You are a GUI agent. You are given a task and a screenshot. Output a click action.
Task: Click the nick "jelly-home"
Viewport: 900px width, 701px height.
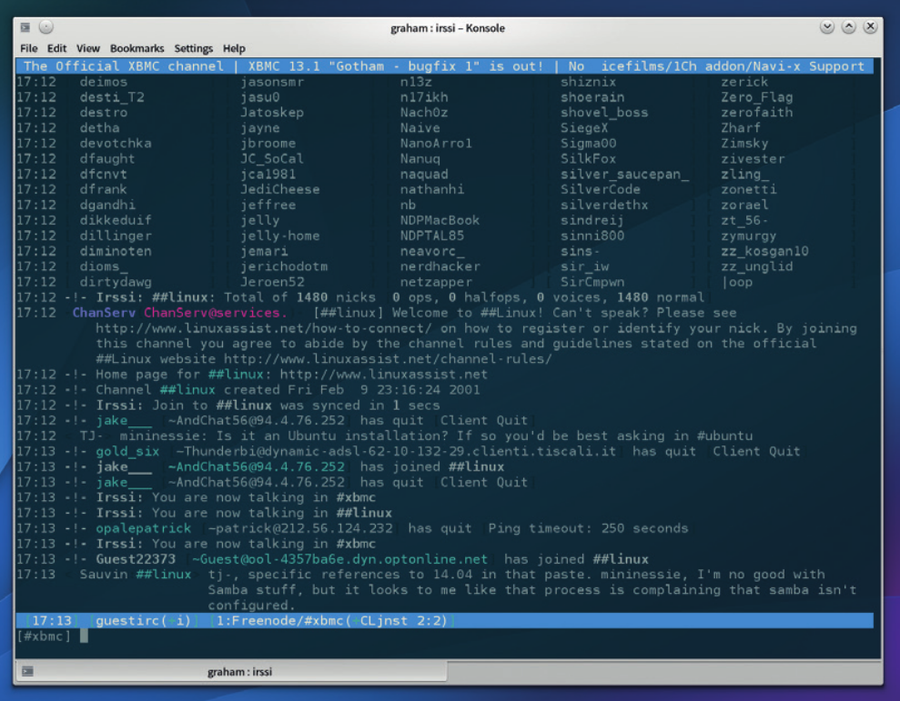[x=280, y=236]
